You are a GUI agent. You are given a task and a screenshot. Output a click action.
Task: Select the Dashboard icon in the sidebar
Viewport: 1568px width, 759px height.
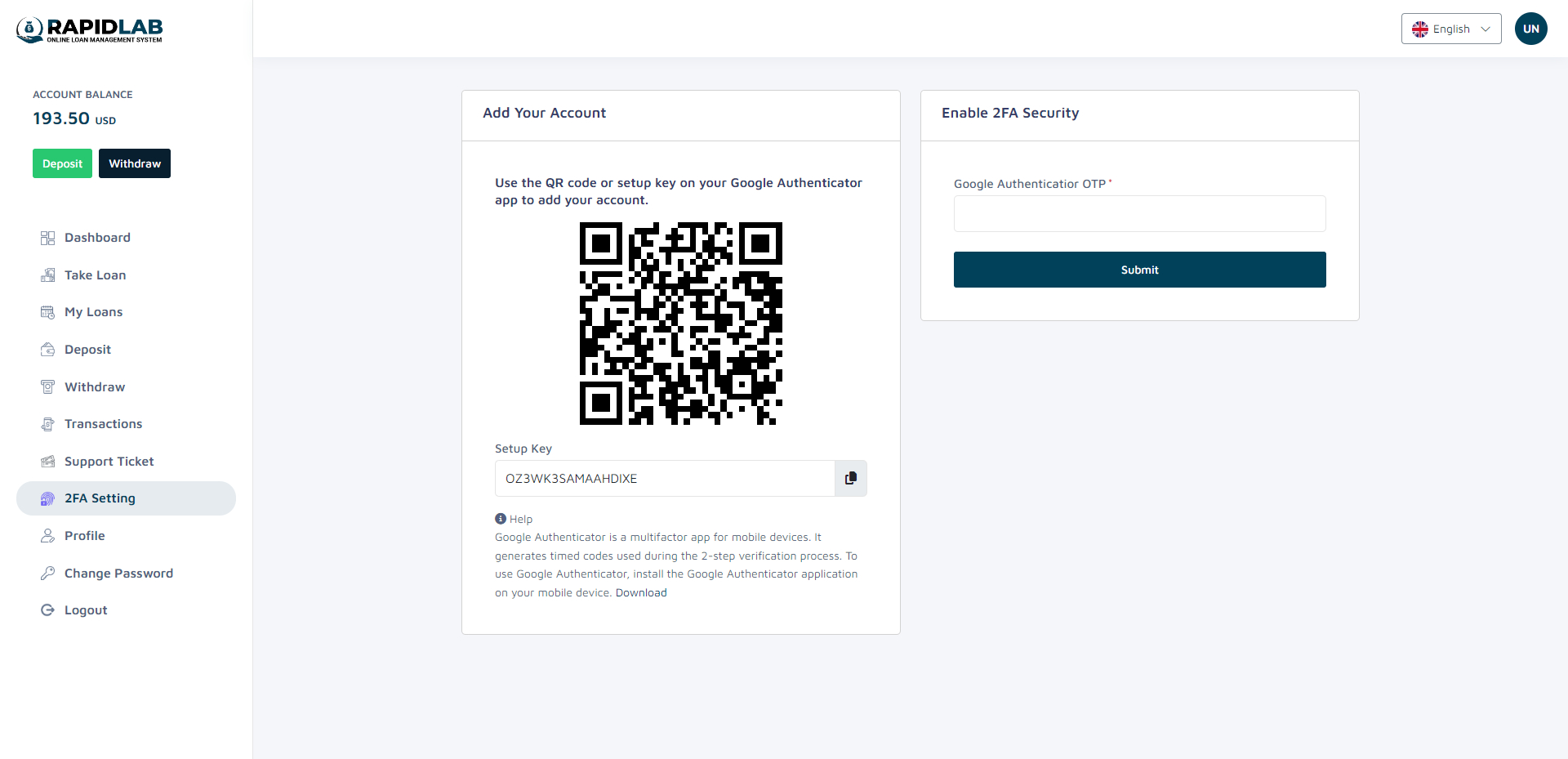tap(47, 238)
